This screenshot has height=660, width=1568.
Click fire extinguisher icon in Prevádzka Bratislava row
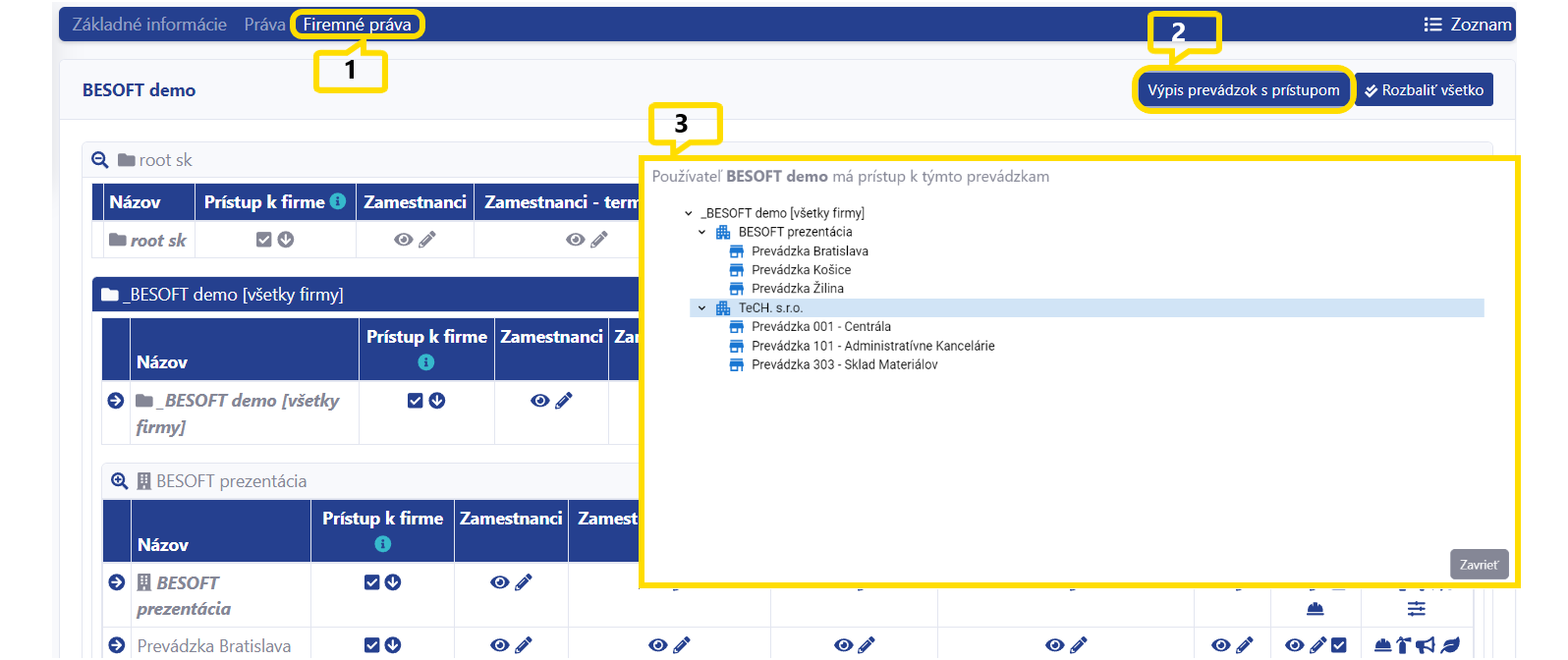[x=1403, y=644]
